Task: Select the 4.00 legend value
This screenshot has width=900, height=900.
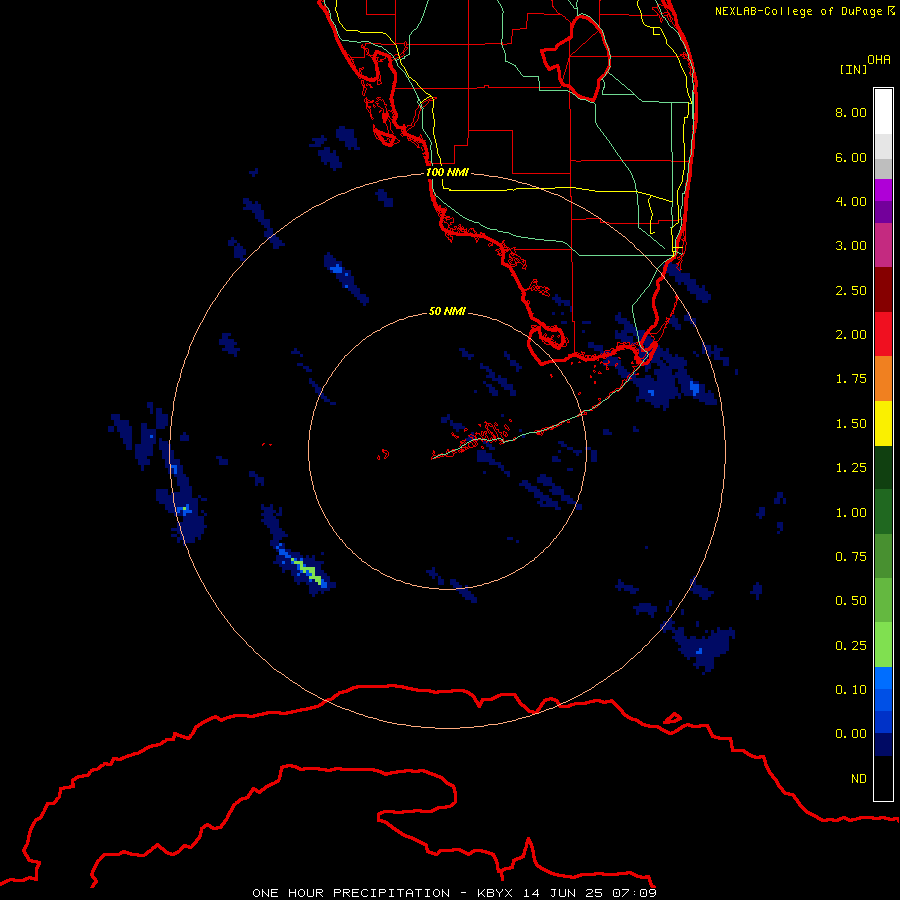Action: (851, 201)
